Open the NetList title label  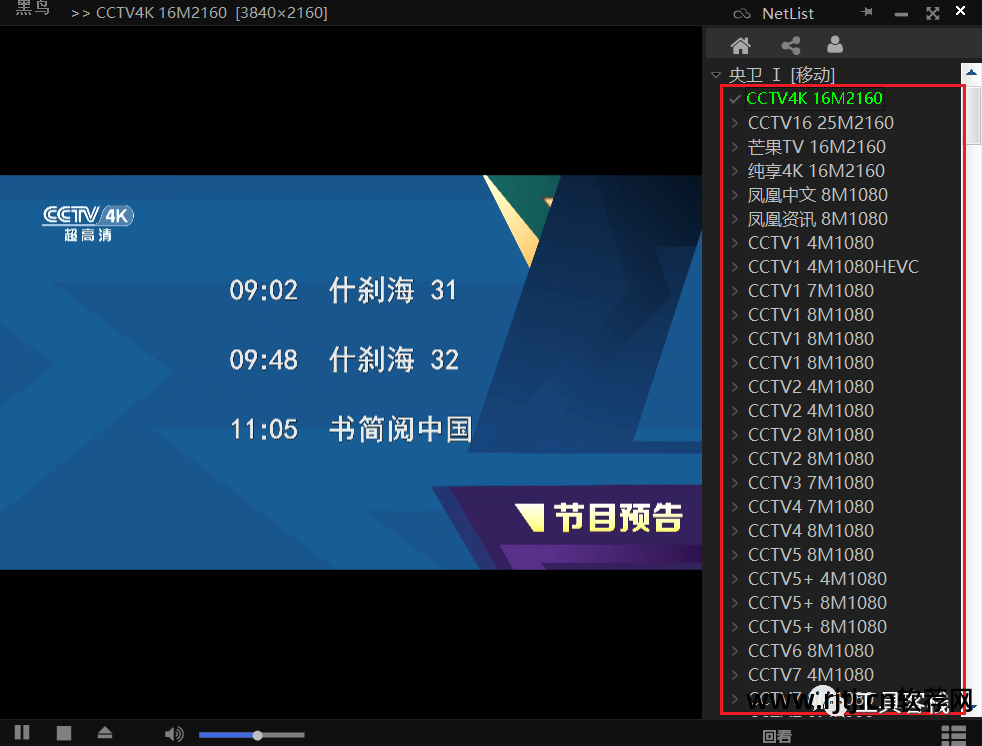point(788,14)
